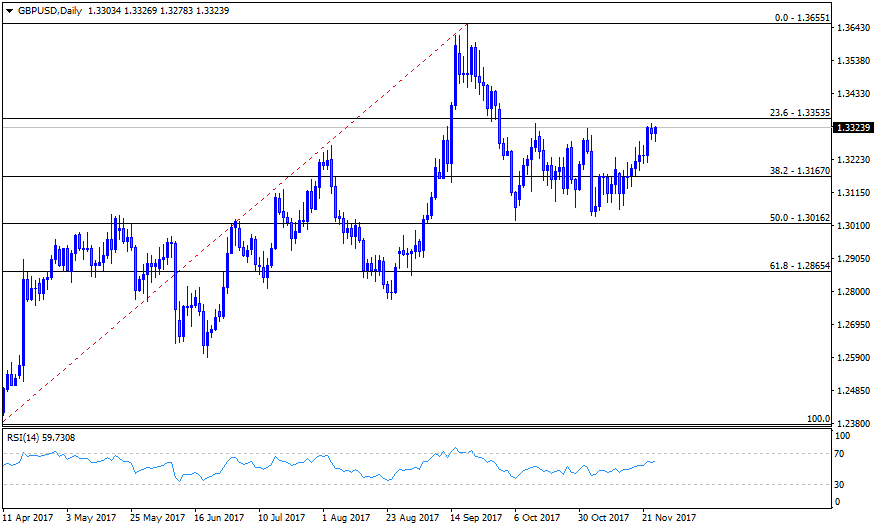Click the RSI 30 level axis label
874x529 pixels.
click(x=841, y=484)
